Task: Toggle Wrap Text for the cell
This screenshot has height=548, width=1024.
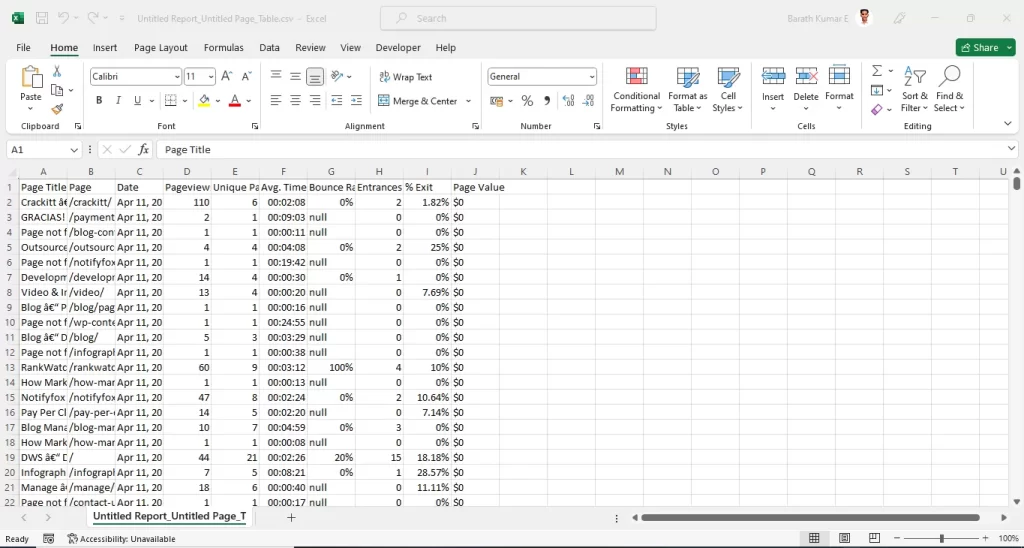Action: [x=405, y=77]
